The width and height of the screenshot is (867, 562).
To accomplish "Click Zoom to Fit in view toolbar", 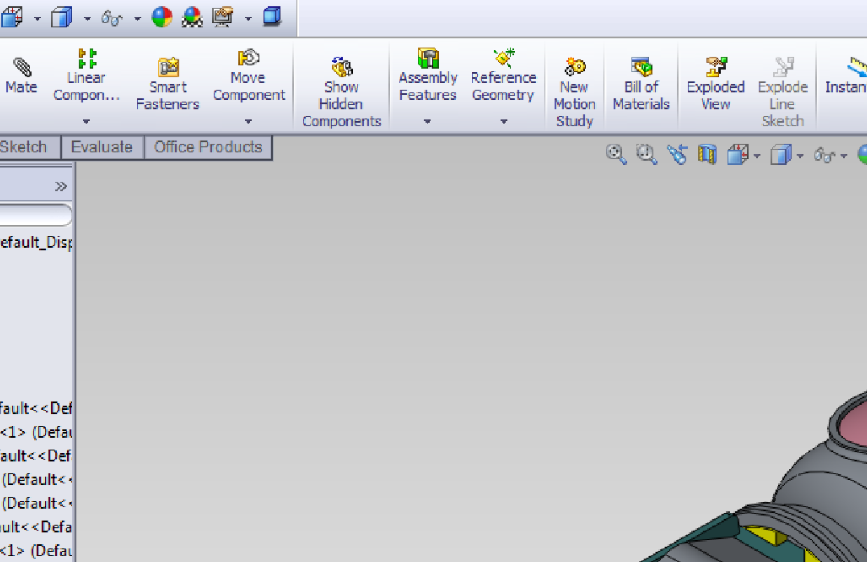I will click(x=616, y=154).
